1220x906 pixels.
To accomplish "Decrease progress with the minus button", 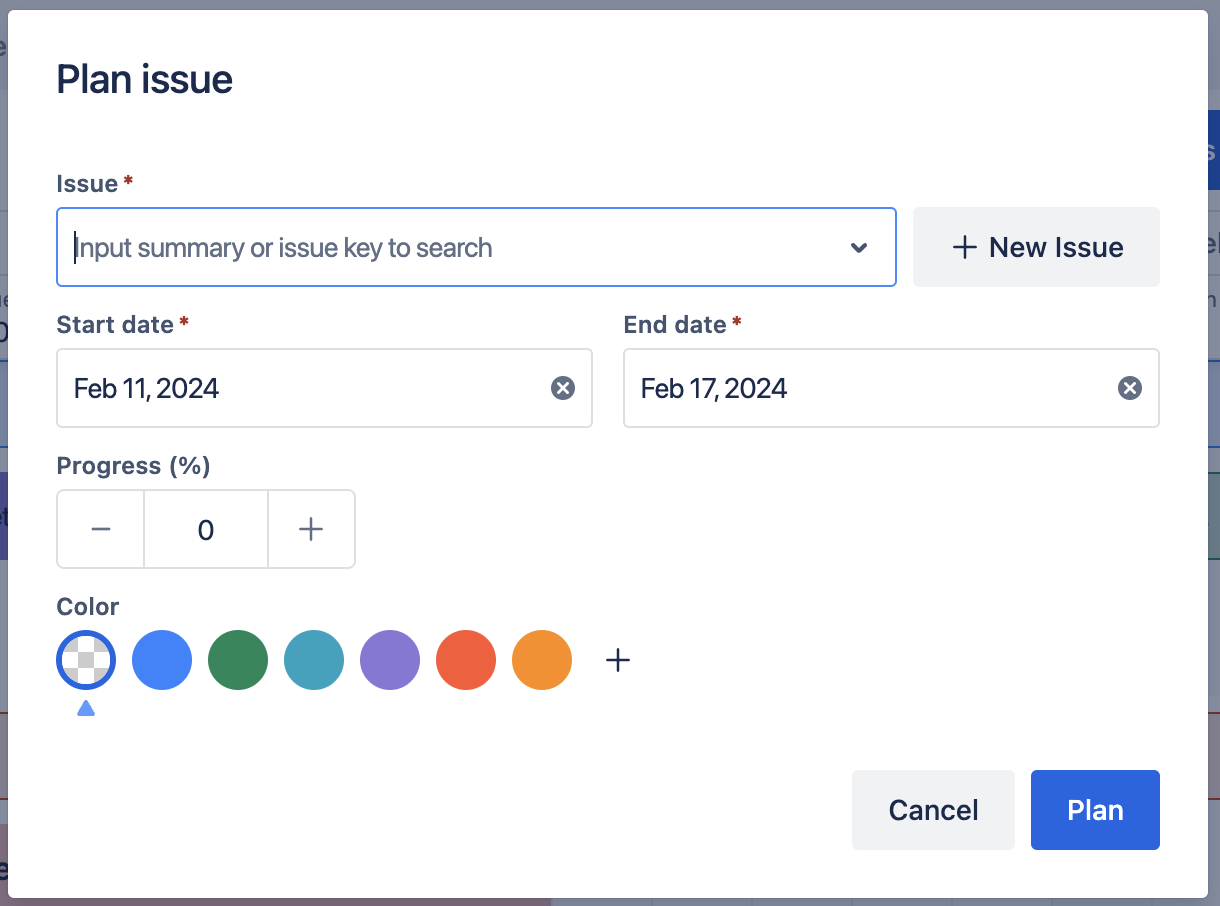I will (x=101, y=529).
